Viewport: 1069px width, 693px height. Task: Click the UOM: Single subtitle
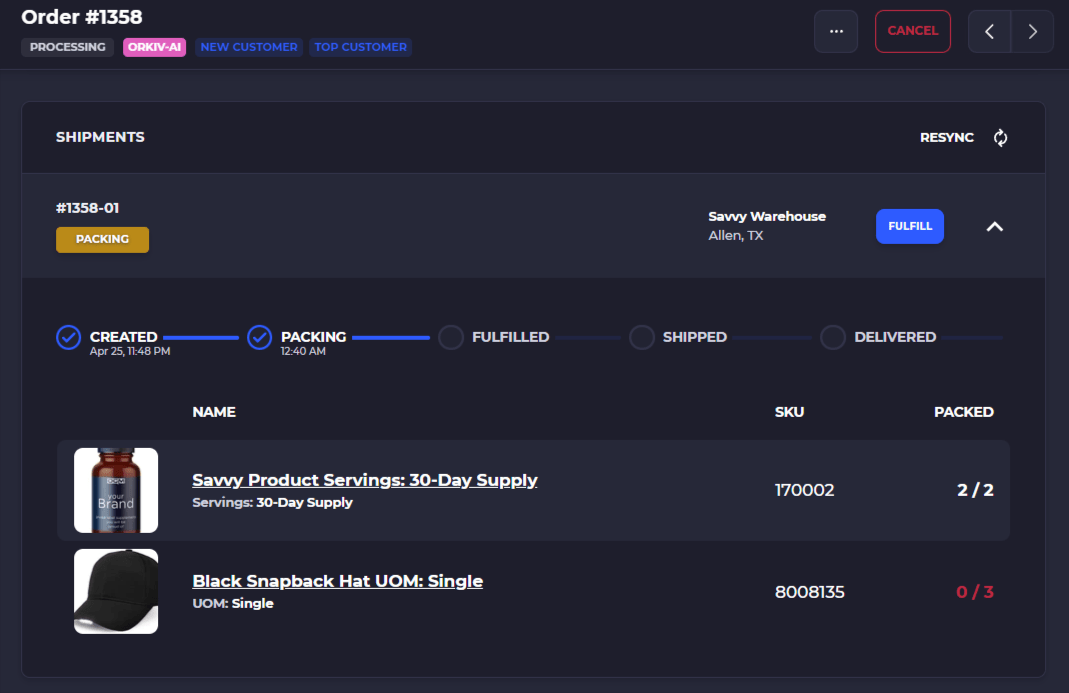(233, 604)
